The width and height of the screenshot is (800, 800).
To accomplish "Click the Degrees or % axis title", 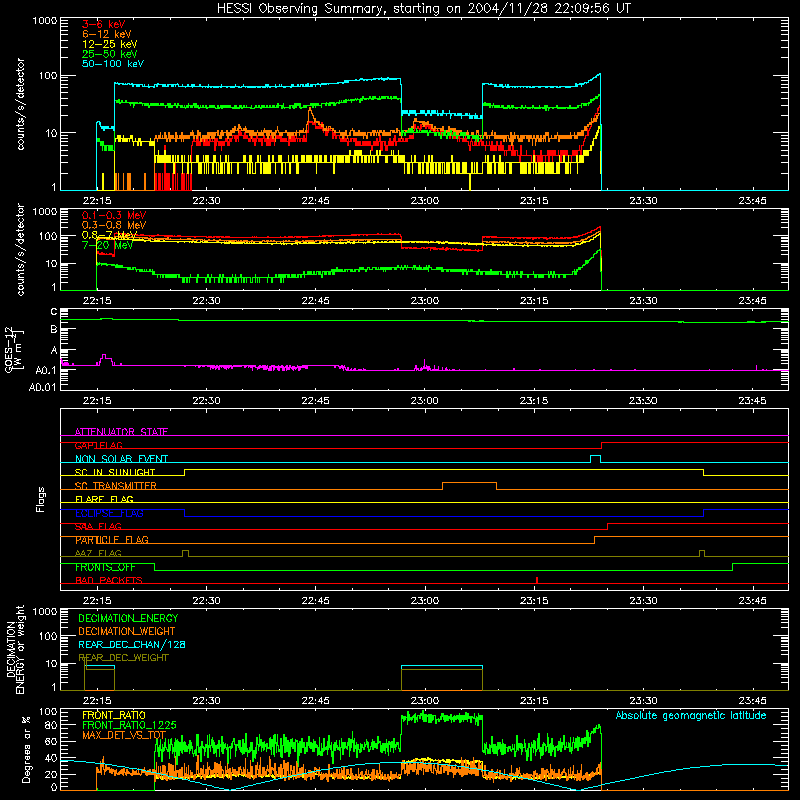I will [26, 750].
